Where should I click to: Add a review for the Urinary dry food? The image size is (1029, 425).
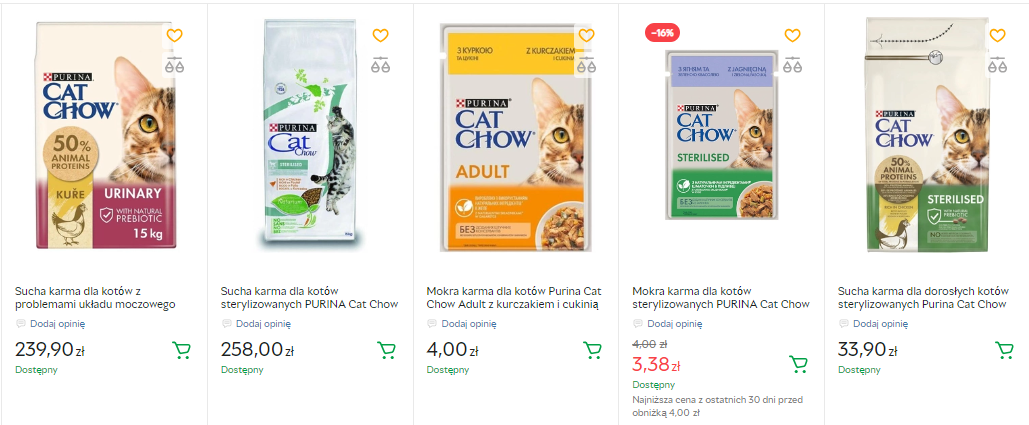pyautogui.click(x=57, y=323)
